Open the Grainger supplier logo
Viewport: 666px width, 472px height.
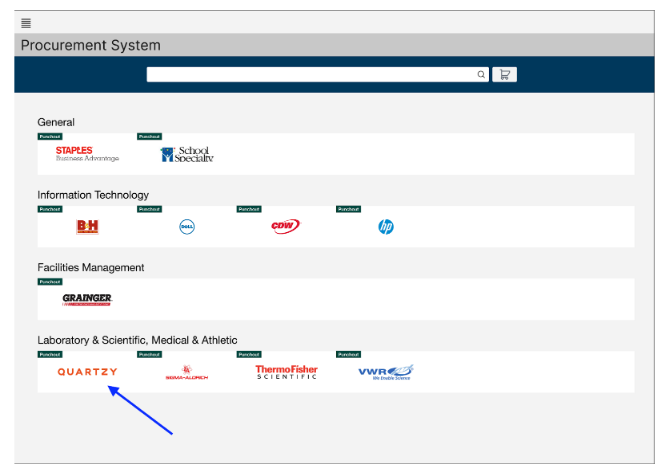coord(87,300)
